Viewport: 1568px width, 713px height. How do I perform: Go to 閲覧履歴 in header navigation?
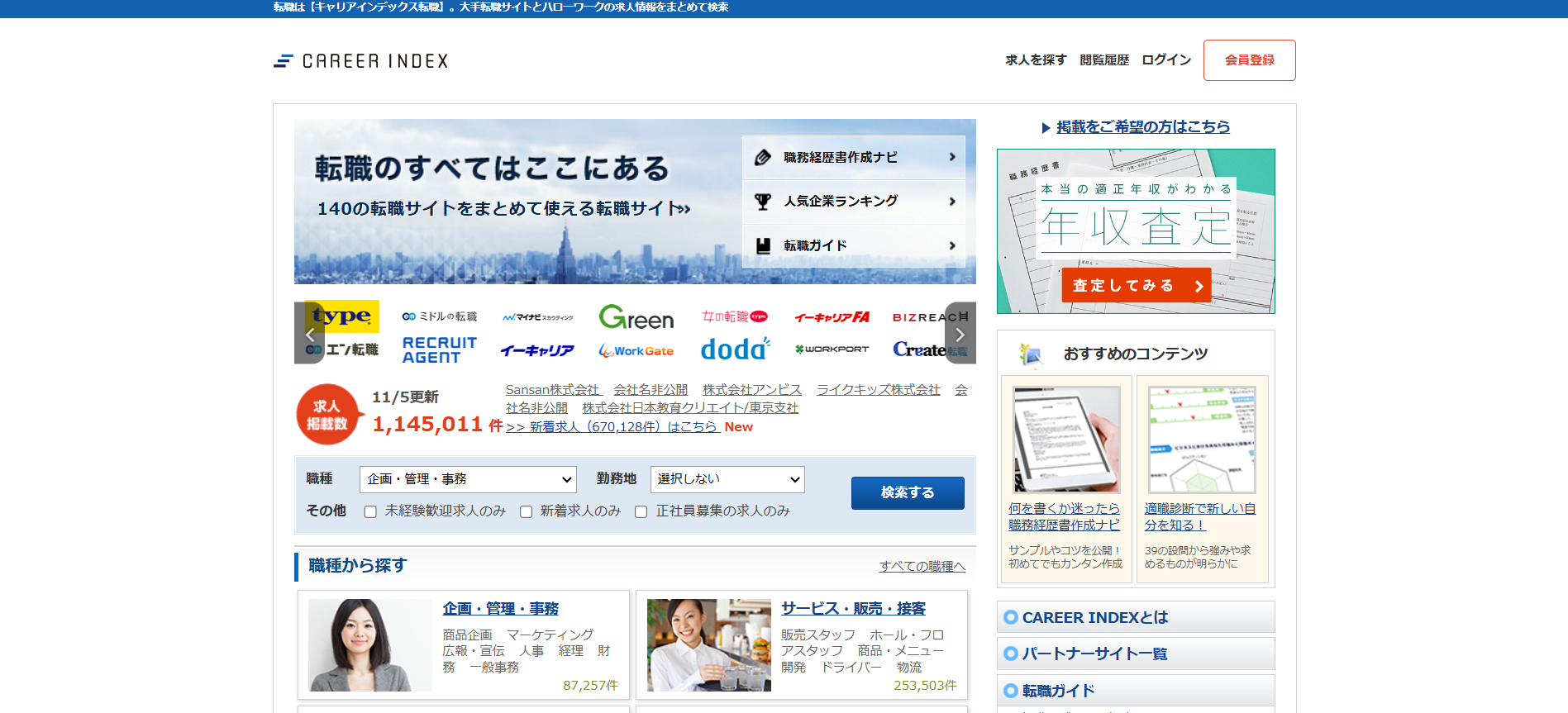[x=1103, y=60]
